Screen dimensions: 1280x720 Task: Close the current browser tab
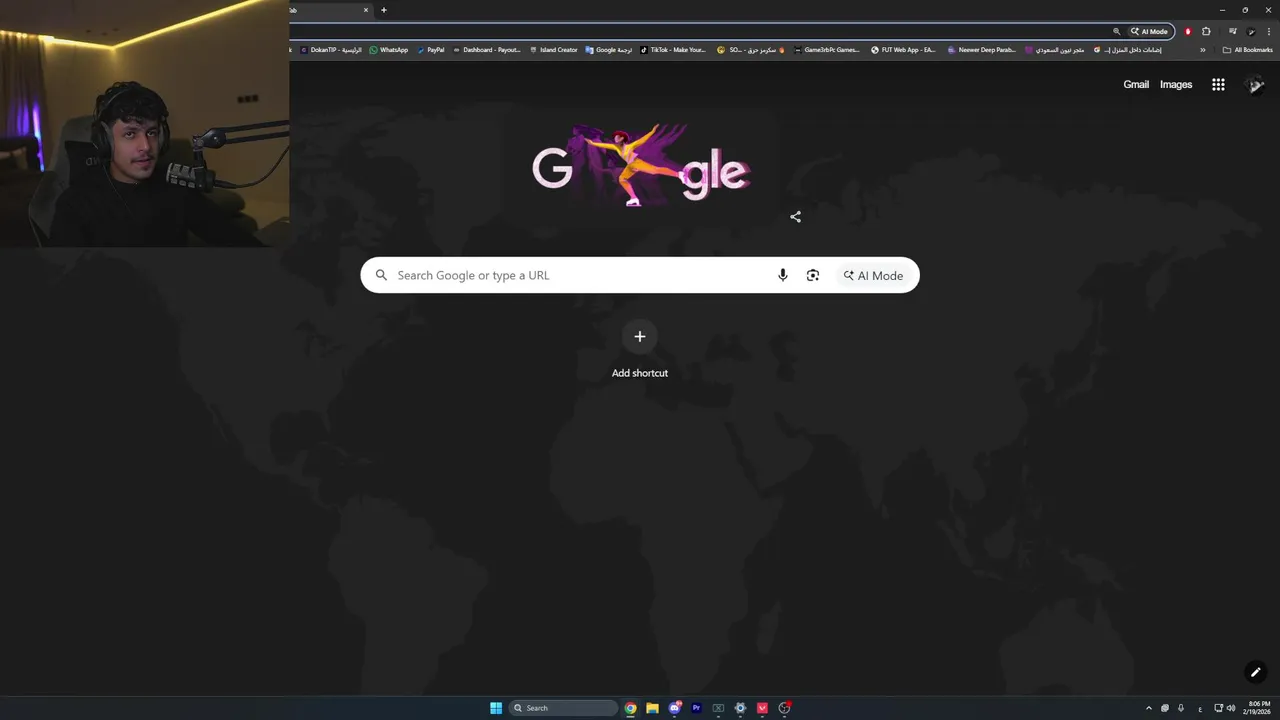click(366, 10)
